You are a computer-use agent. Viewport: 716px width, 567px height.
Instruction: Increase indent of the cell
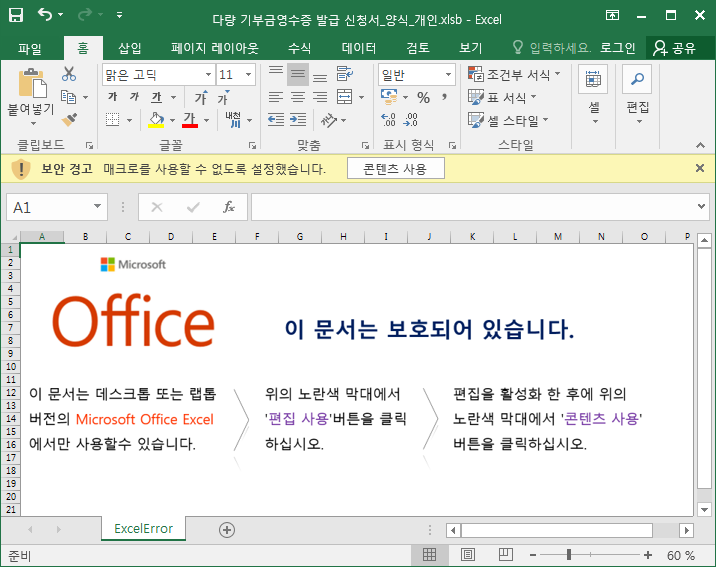coord(298,120)
